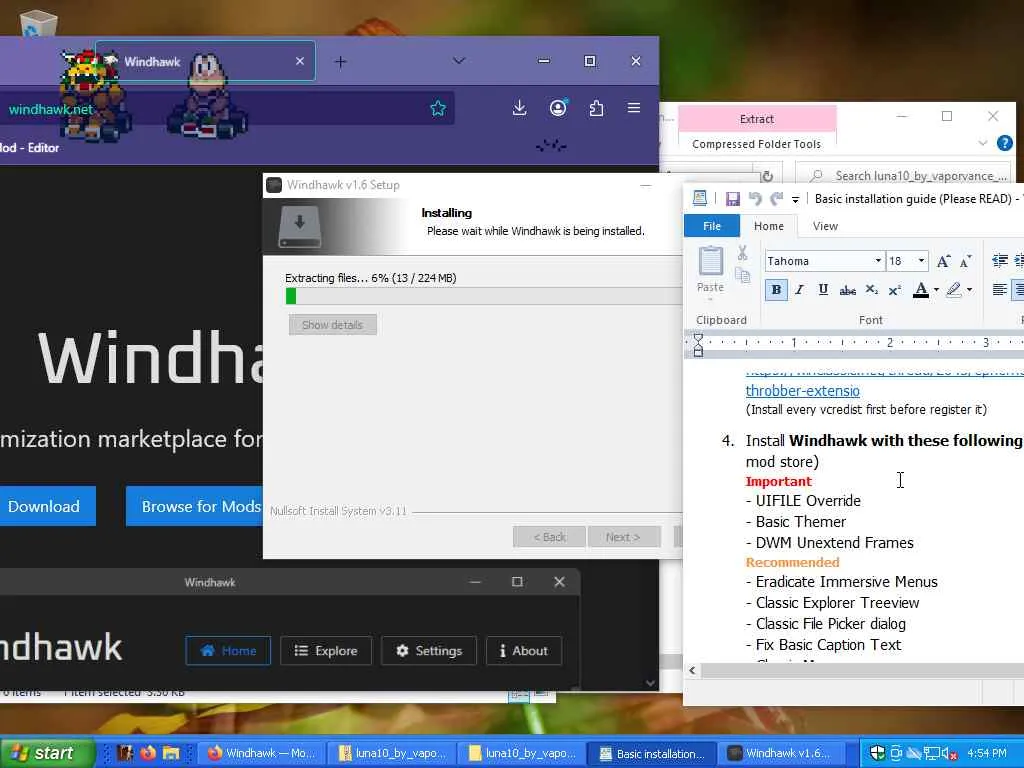The width and height of the screenshot is (1024, 768).
Task: Open Explorer help question mark icon
Action: pyautogui.click(x=1005, y=143)
